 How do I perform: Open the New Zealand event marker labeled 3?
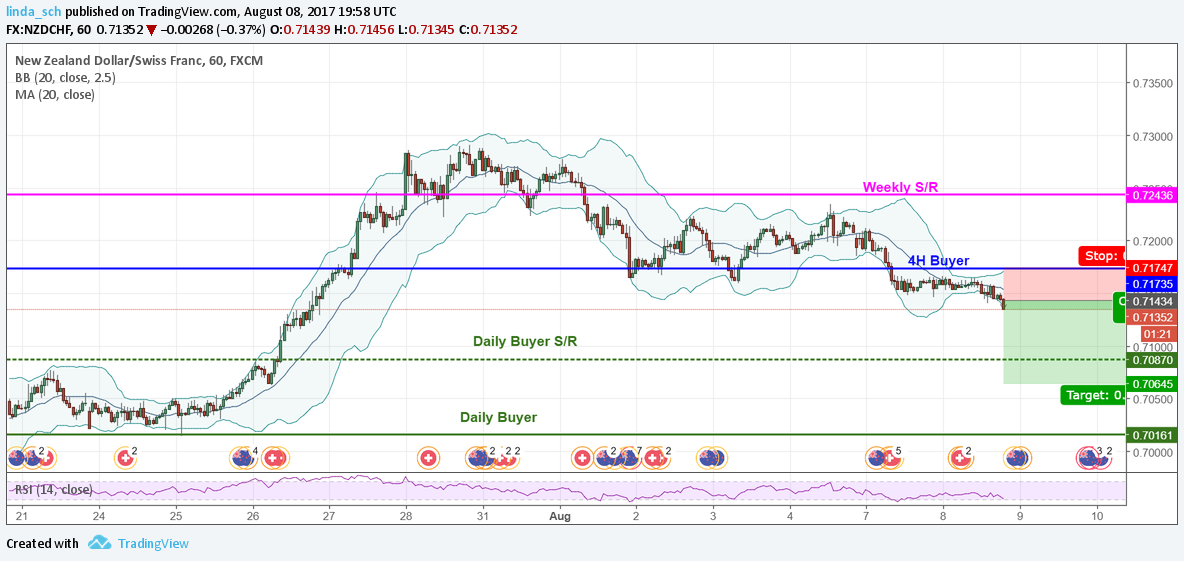pyautogui.click(x=1088, y=457)
